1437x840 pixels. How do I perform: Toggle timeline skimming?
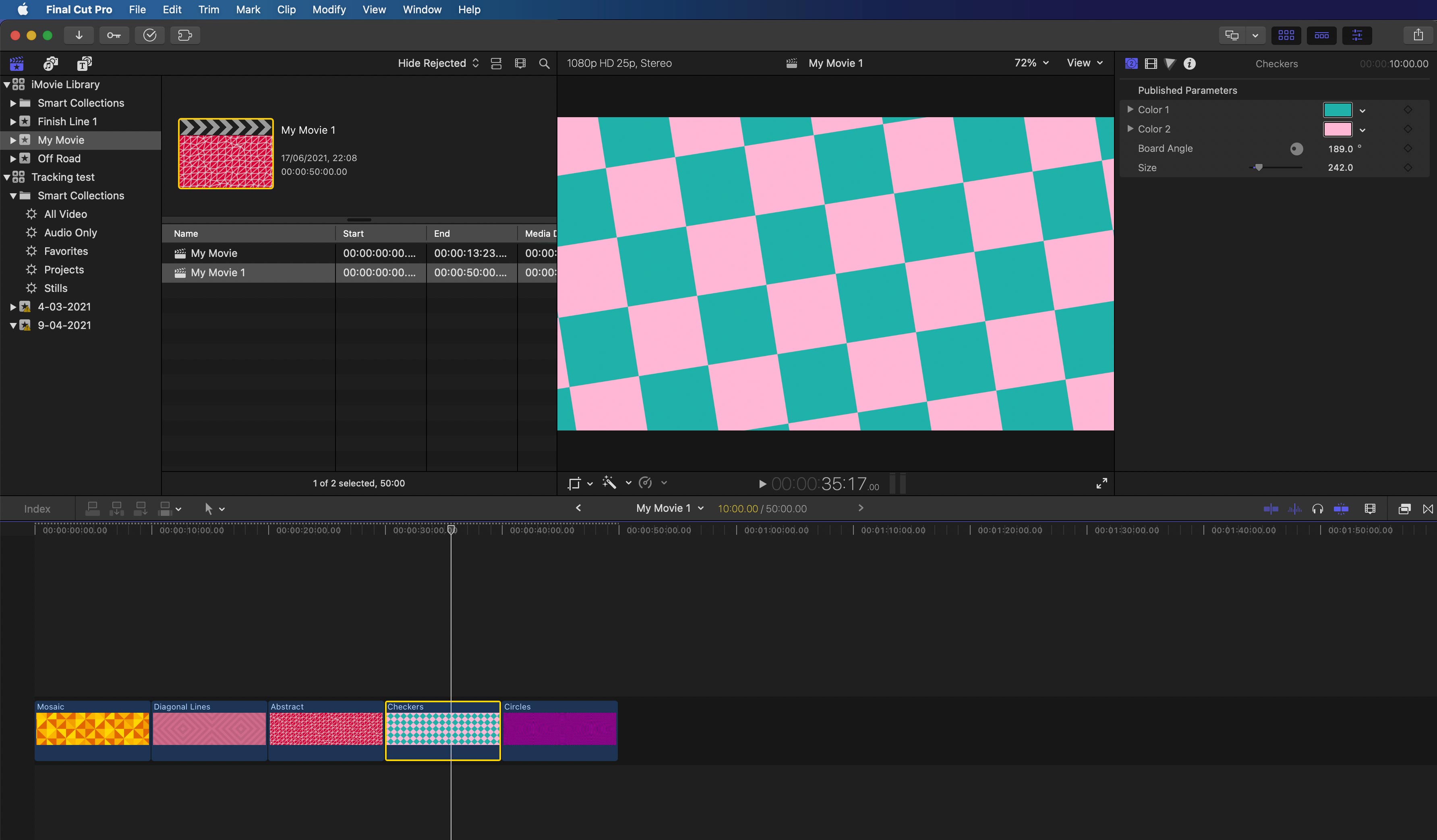pyautogui.click(x=1271, y=509)
